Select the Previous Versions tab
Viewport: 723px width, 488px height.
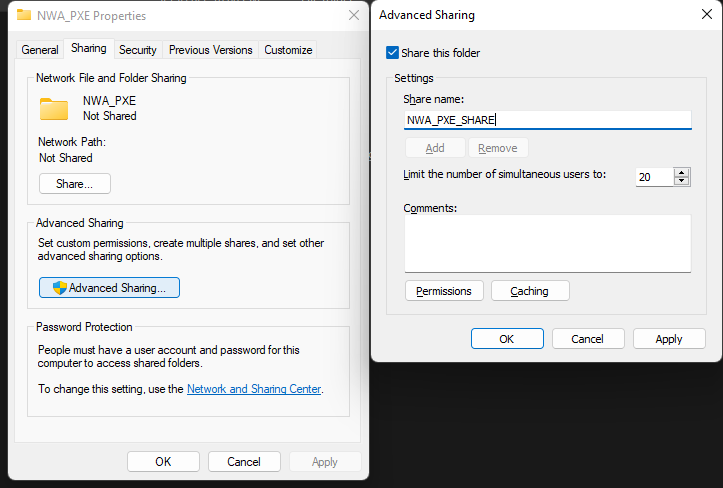(x=210, y=50)
